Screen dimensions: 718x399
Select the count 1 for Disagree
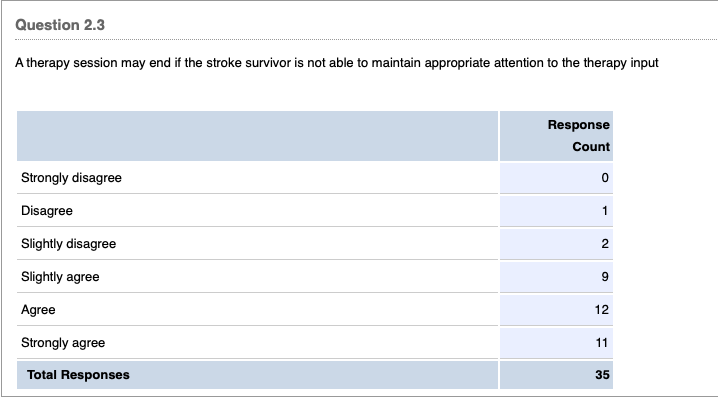click(x=605, y=211)
